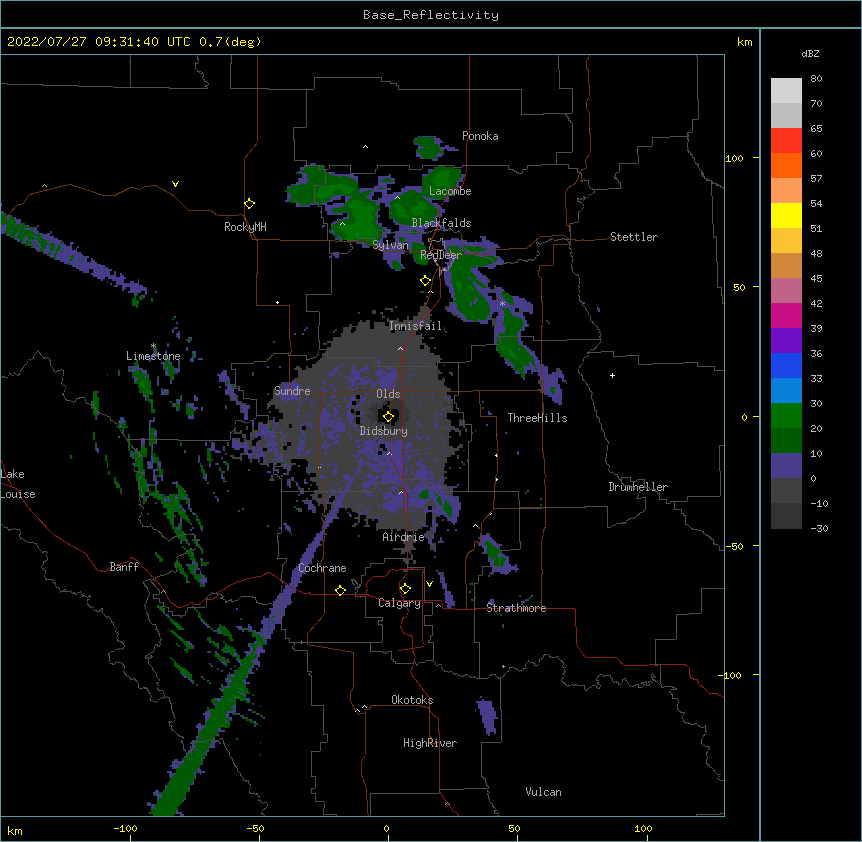Screen dimensions: 862x842
Task: Select the Drumheller label
Action: (x=638, y=487)
